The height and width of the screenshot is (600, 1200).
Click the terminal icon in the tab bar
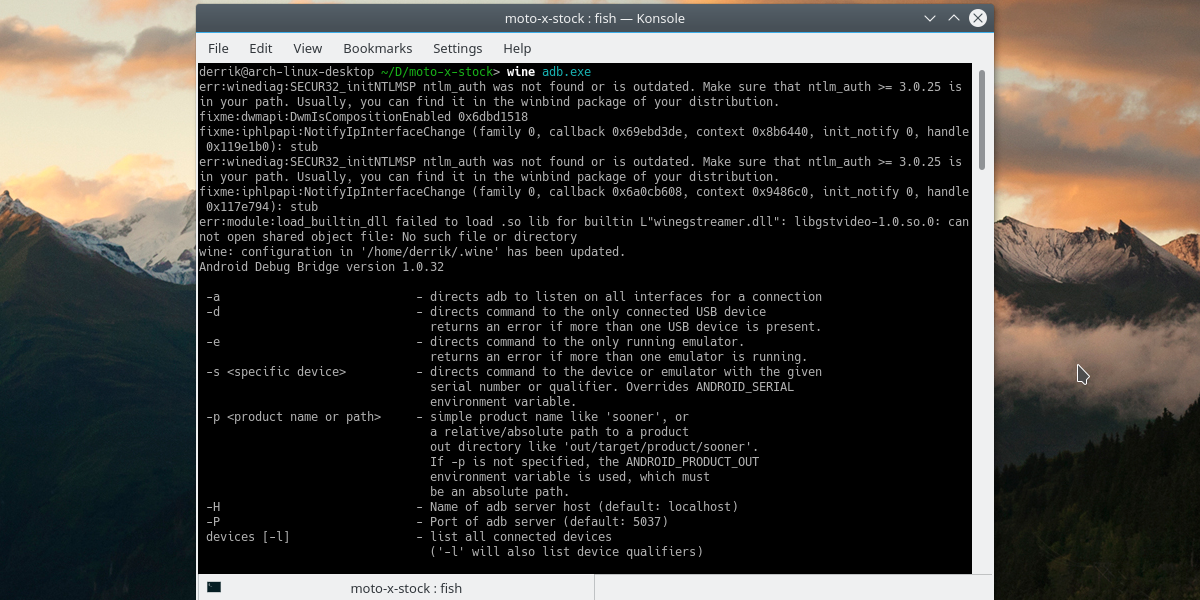(x=213, y=588)
